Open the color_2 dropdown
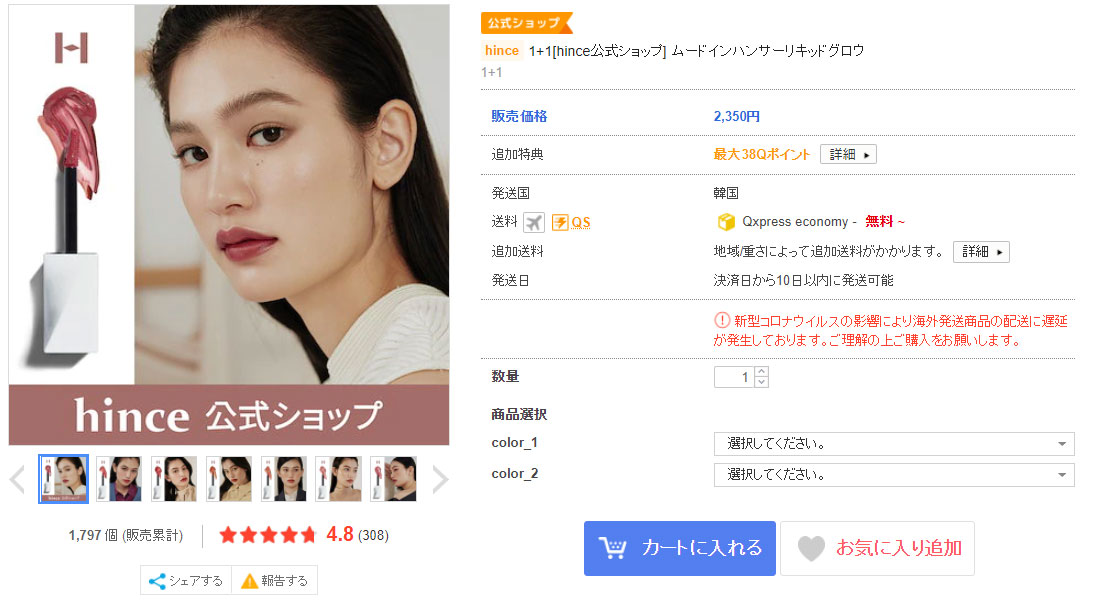 point(894,474)
